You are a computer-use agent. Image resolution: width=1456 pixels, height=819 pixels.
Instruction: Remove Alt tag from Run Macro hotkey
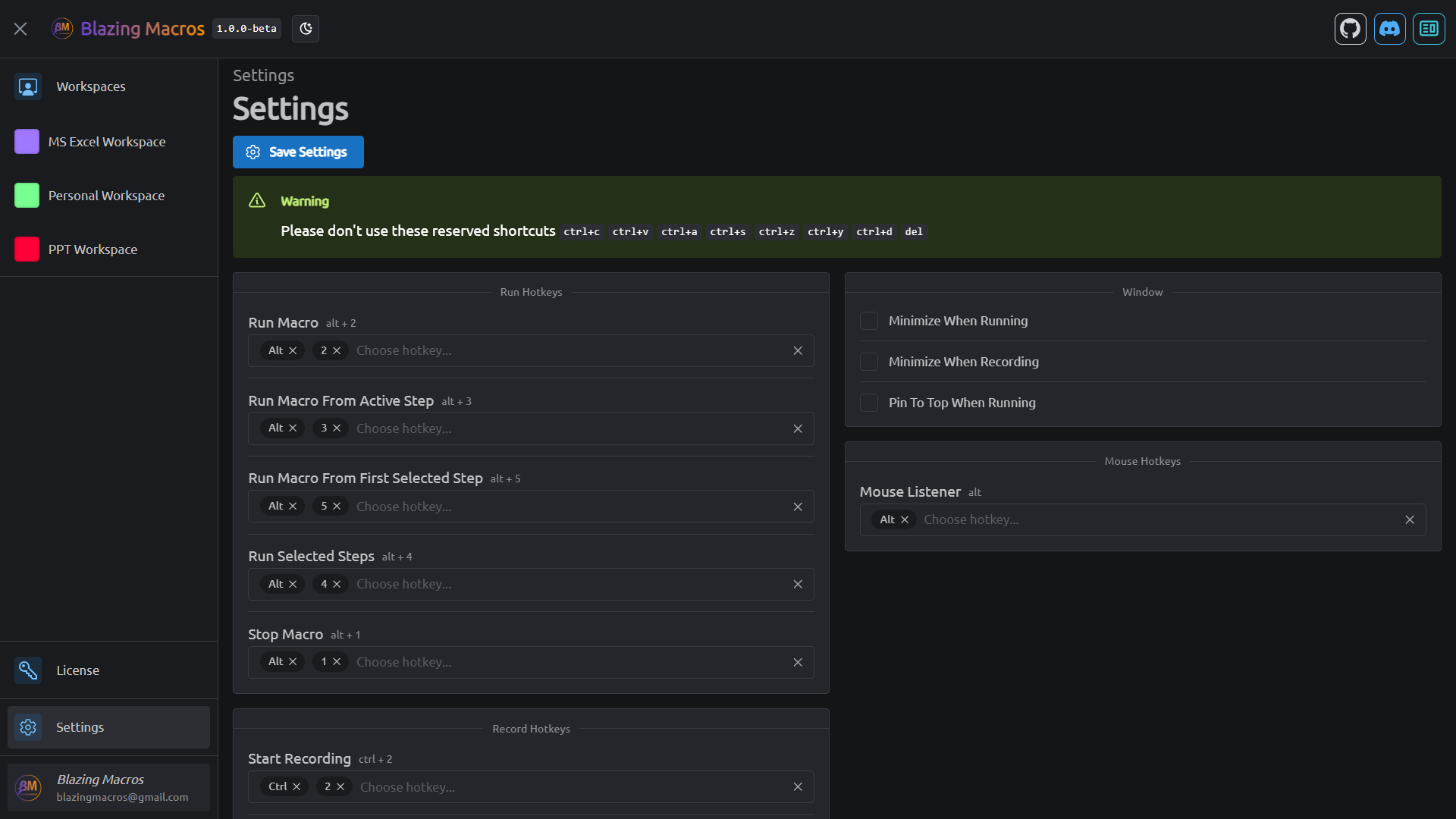pos(293,350)
